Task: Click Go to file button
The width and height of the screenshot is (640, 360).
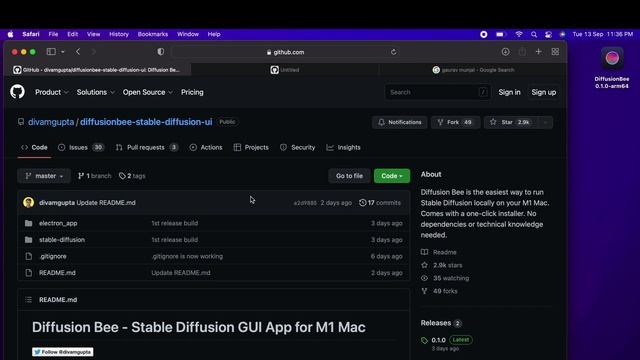Action: coord(349,176)
